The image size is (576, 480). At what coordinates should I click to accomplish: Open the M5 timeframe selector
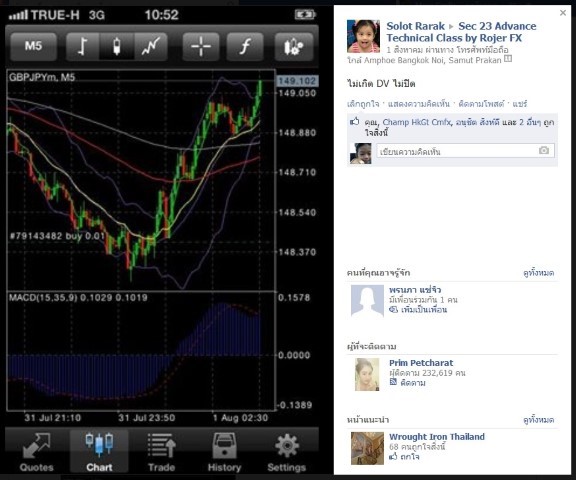point(33,46)
